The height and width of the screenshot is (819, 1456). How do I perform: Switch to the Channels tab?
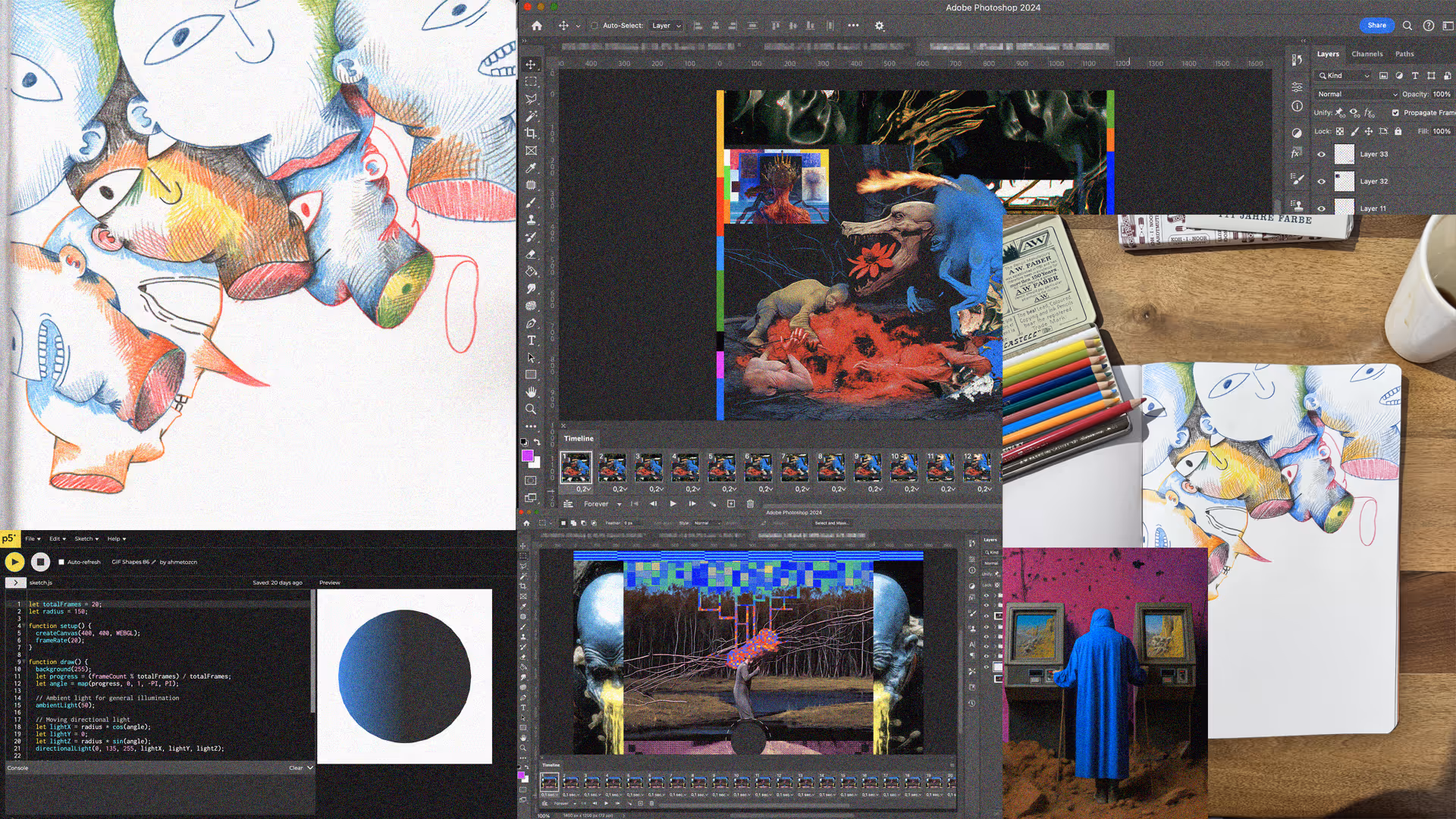1367,54
